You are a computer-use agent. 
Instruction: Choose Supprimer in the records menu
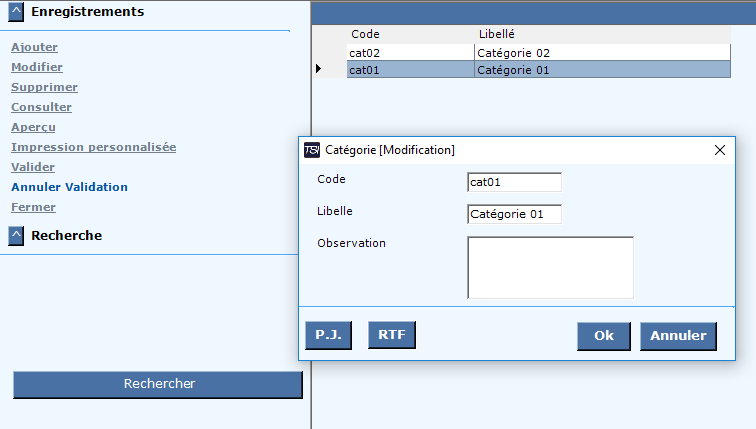pos(44,87)
